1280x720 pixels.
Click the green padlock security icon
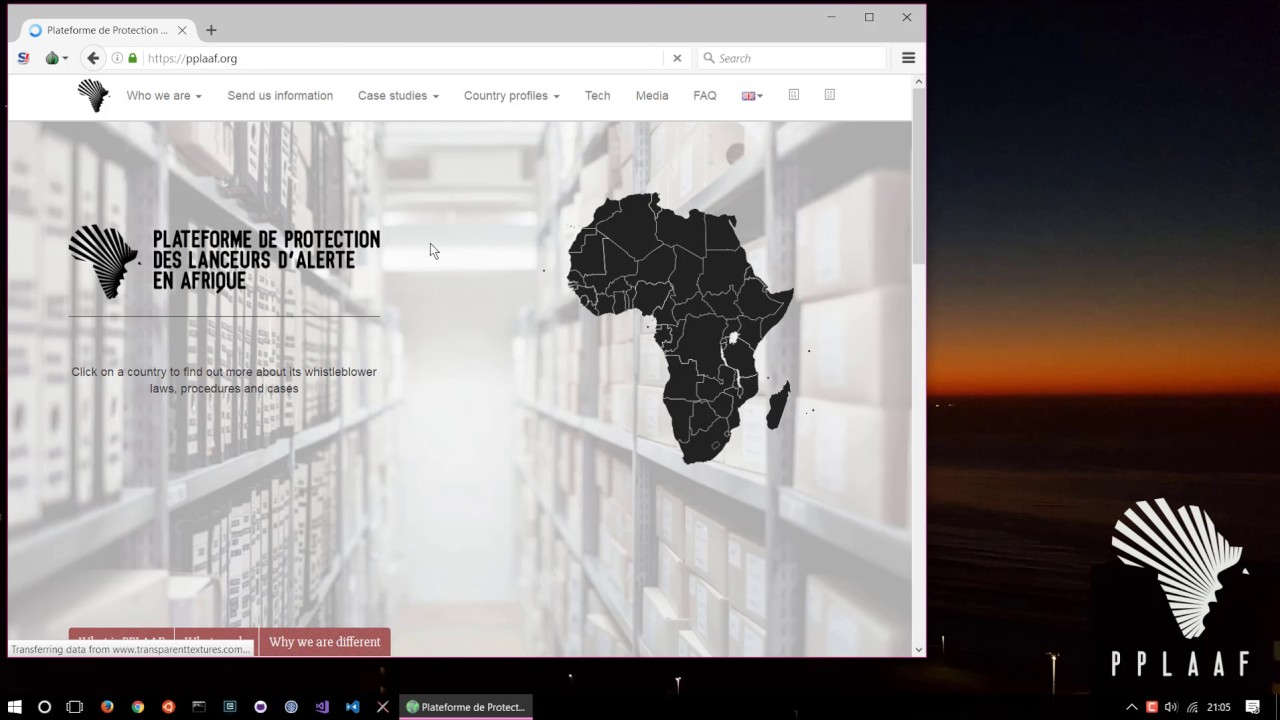click(x=132, y=58)
